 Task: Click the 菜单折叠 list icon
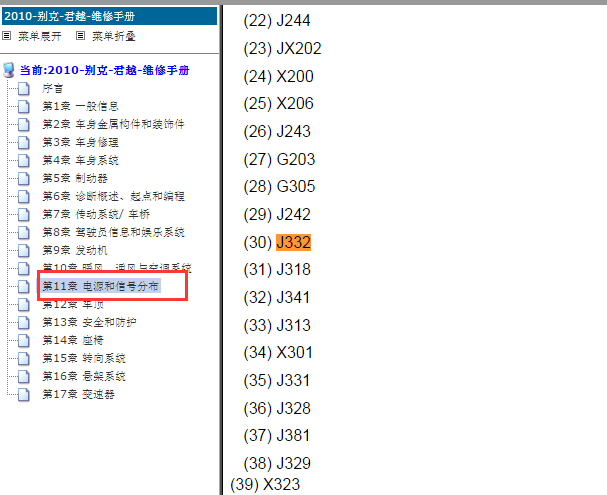[81, 36]
